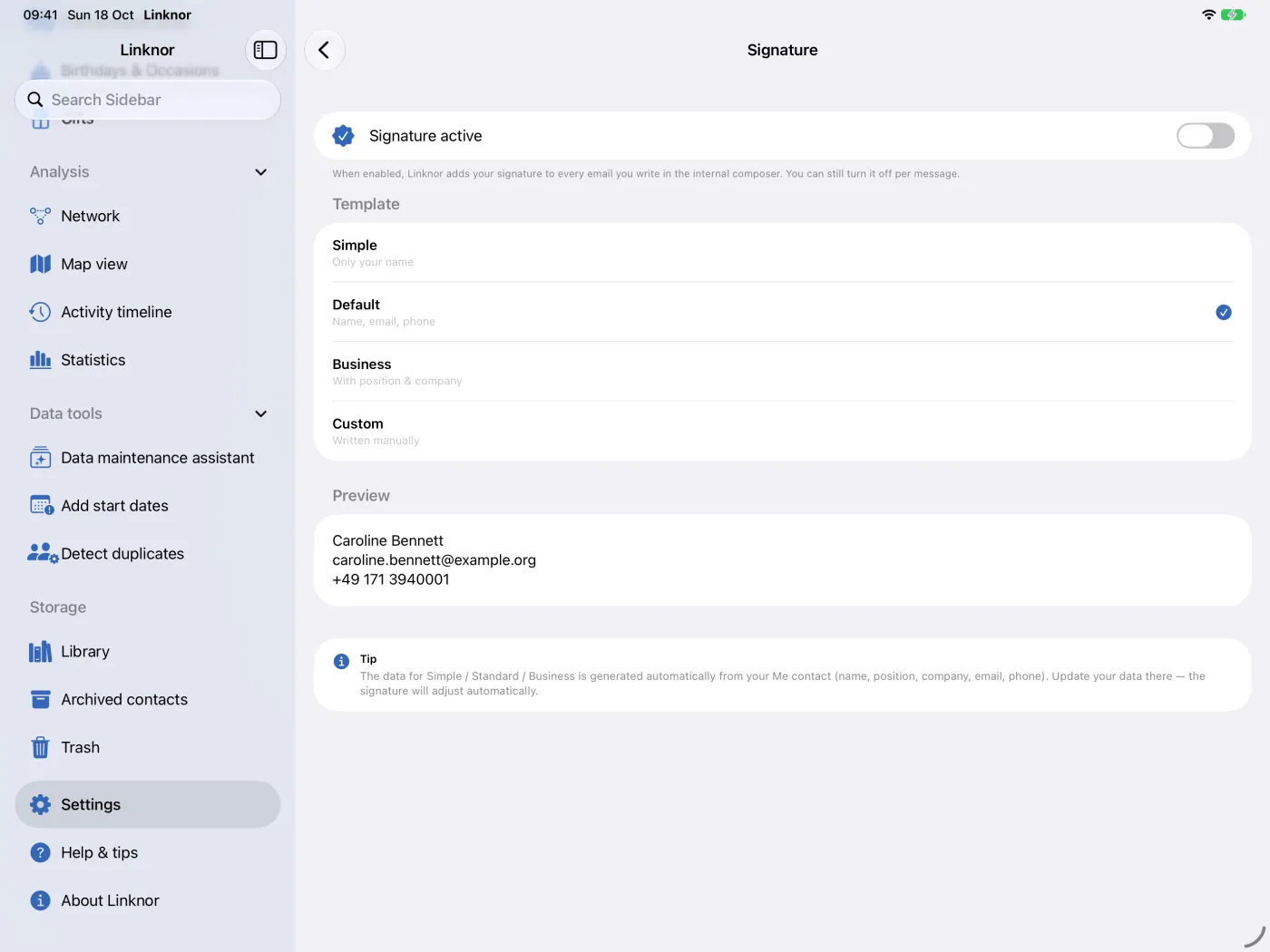
Task: Go back using the chevron button
Action: click(x=324, y=50)
